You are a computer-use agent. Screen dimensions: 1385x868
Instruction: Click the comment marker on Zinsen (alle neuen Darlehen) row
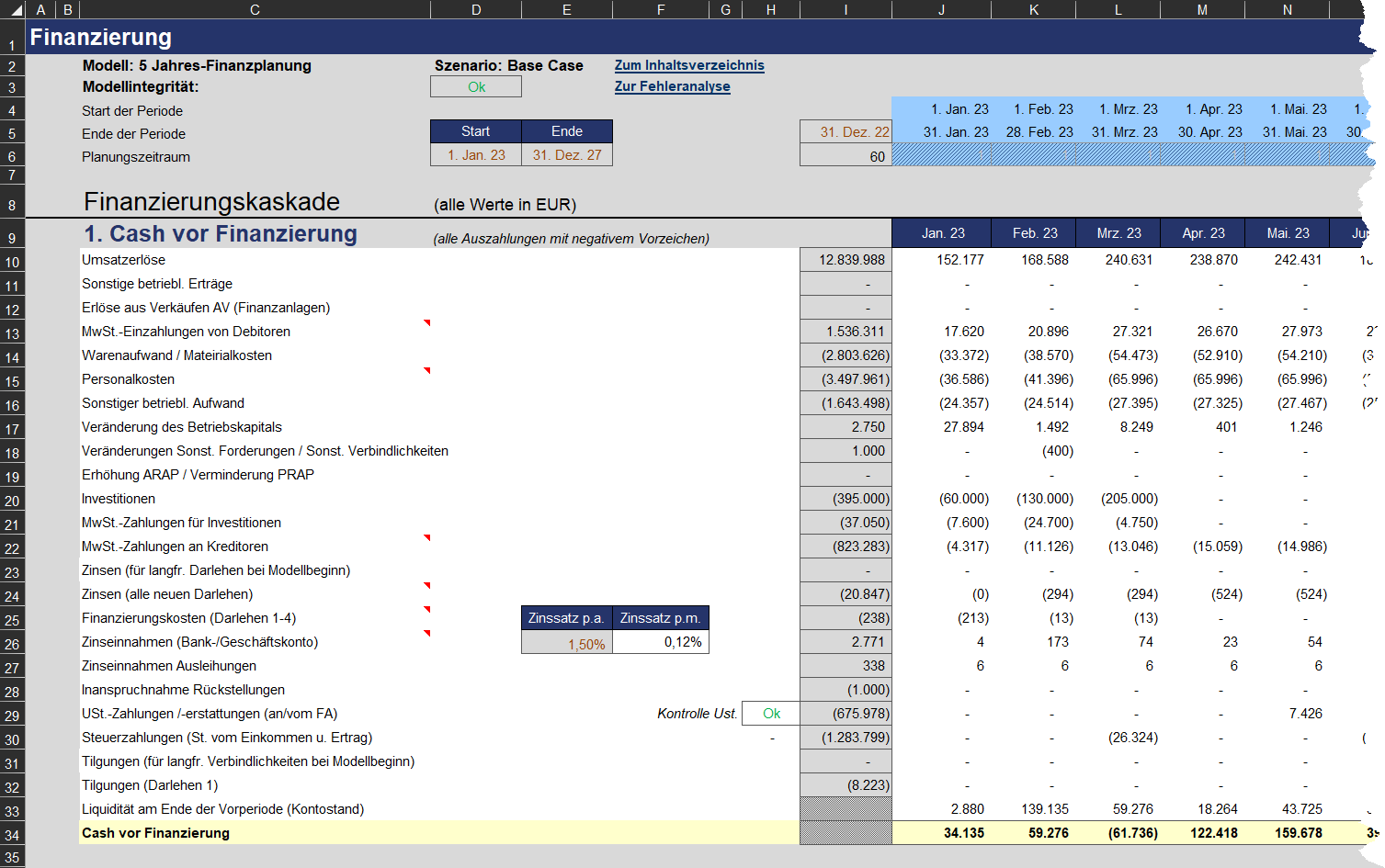pos(426,585)
